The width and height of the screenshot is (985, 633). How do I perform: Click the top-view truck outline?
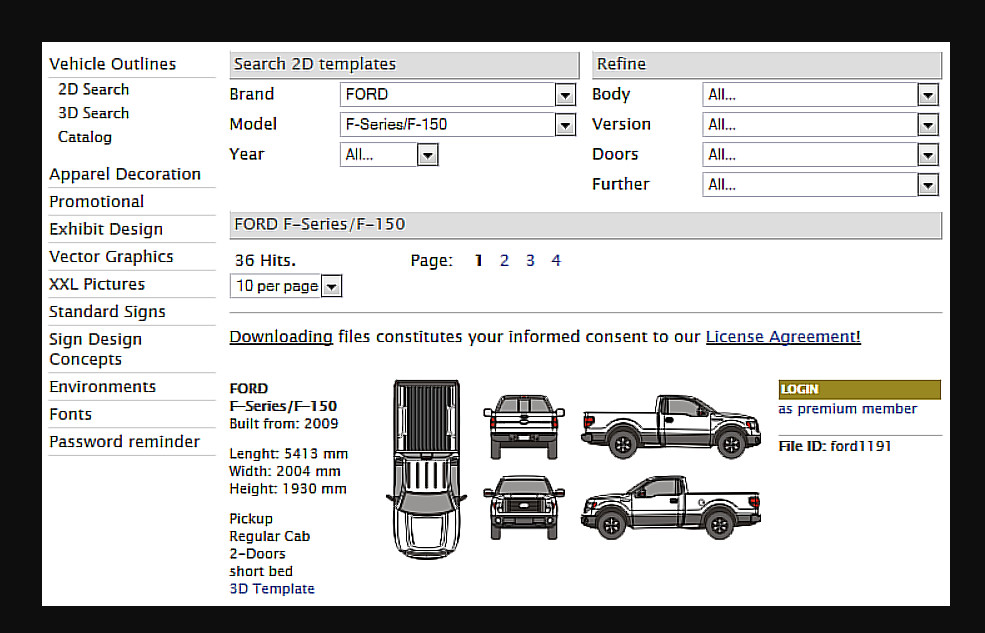[427, 469]
